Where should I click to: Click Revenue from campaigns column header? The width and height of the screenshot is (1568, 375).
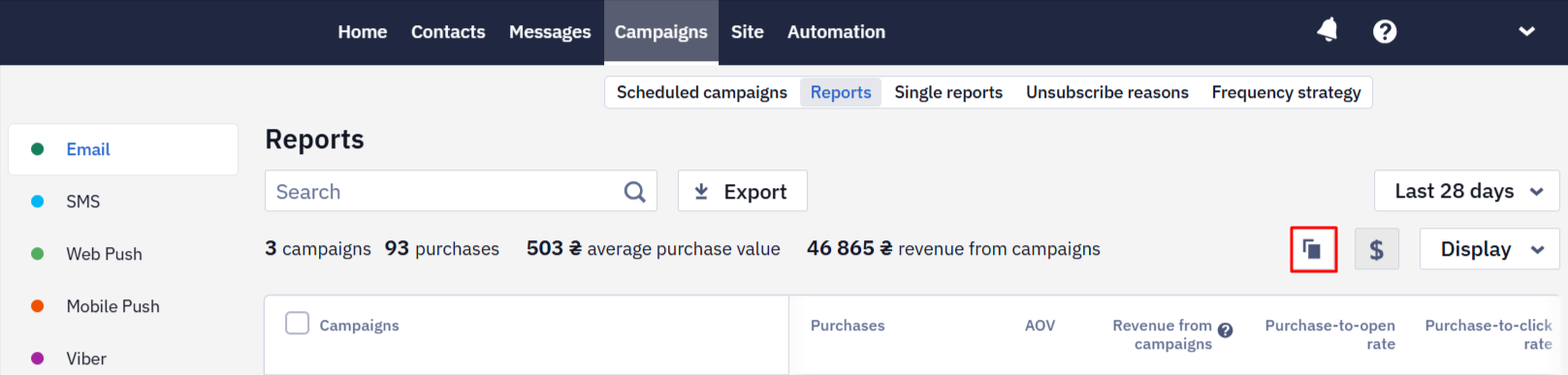pos(1163,334)
